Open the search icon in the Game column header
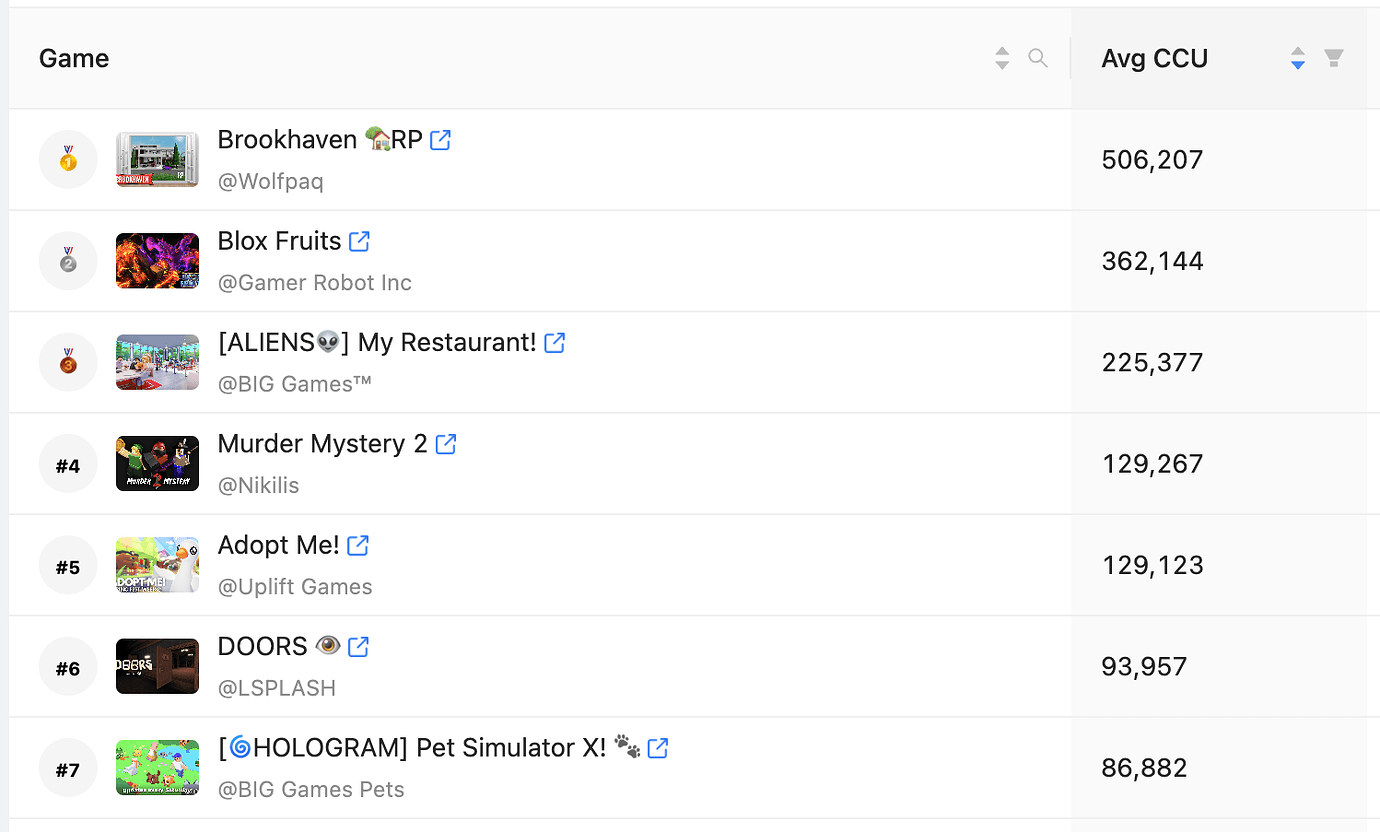Viewport: 1380px width, 832px height. [1038, 58]
